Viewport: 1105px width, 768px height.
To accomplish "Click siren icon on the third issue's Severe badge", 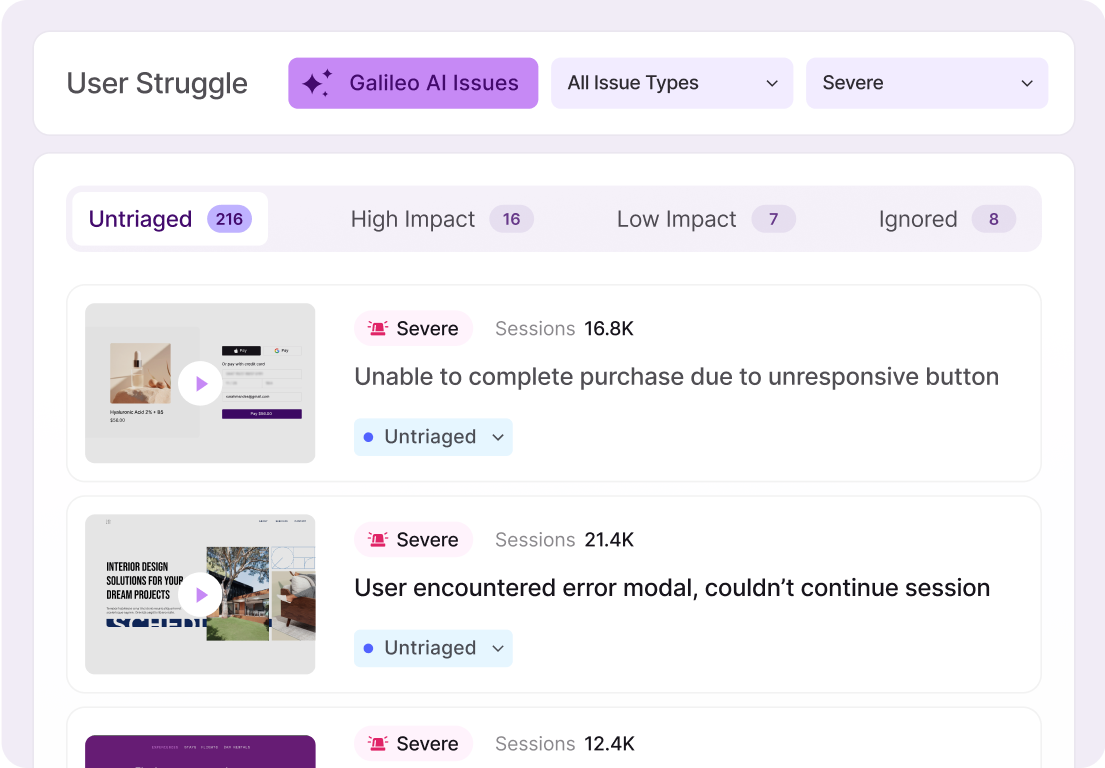I will [378, 744].
